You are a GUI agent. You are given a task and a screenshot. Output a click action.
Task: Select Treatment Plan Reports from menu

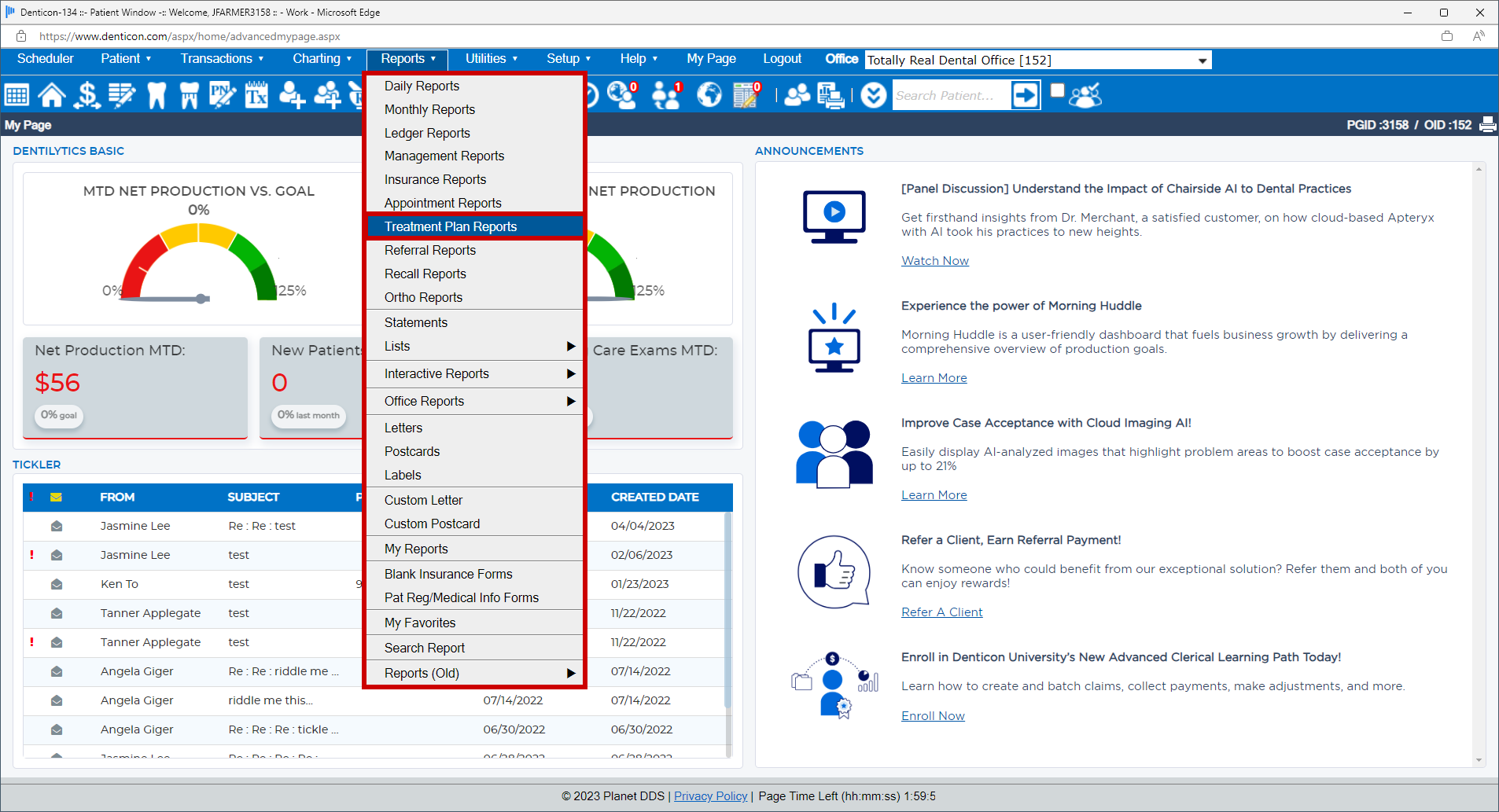(x=451, y=226)
